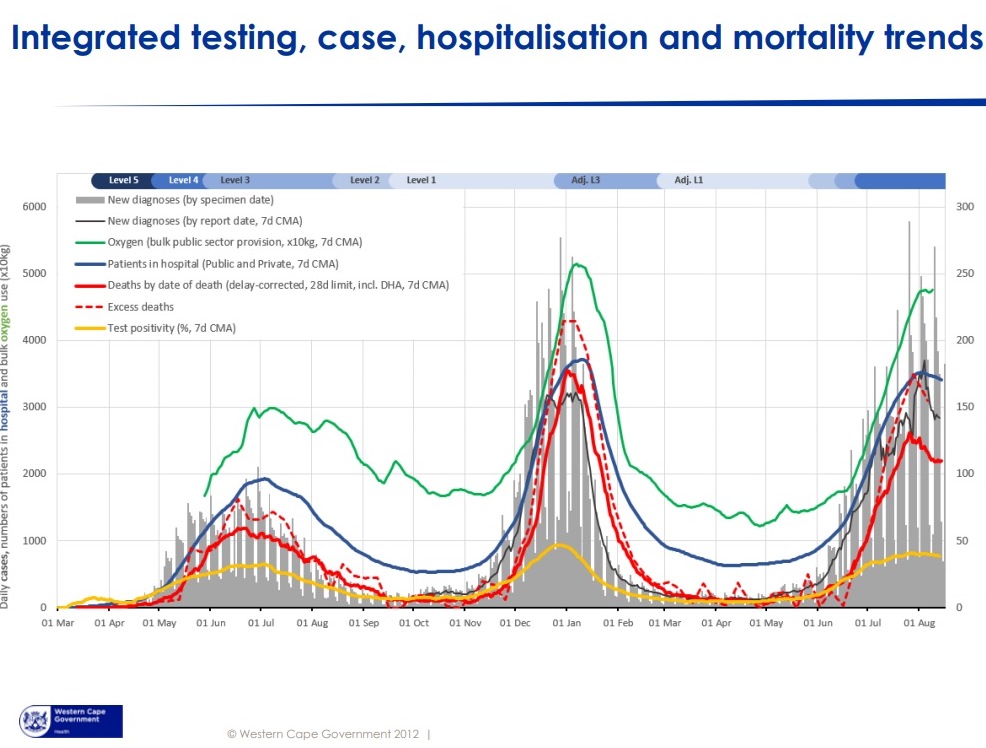Click the 300 right axis value
This screenshot has width=986, height=748.
pos(965,207)
